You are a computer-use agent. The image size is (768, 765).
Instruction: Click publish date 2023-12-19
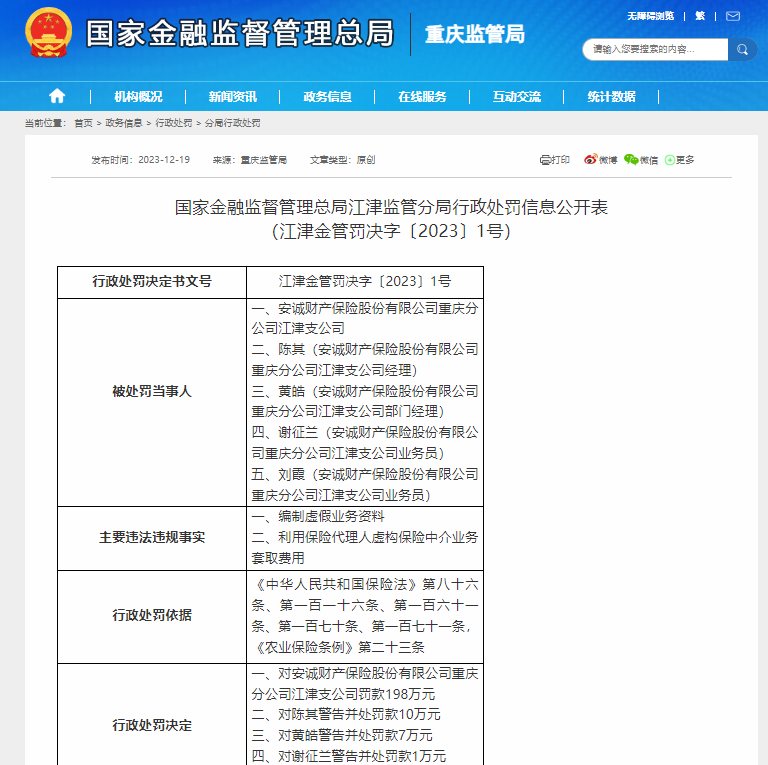tap(164, 160)
